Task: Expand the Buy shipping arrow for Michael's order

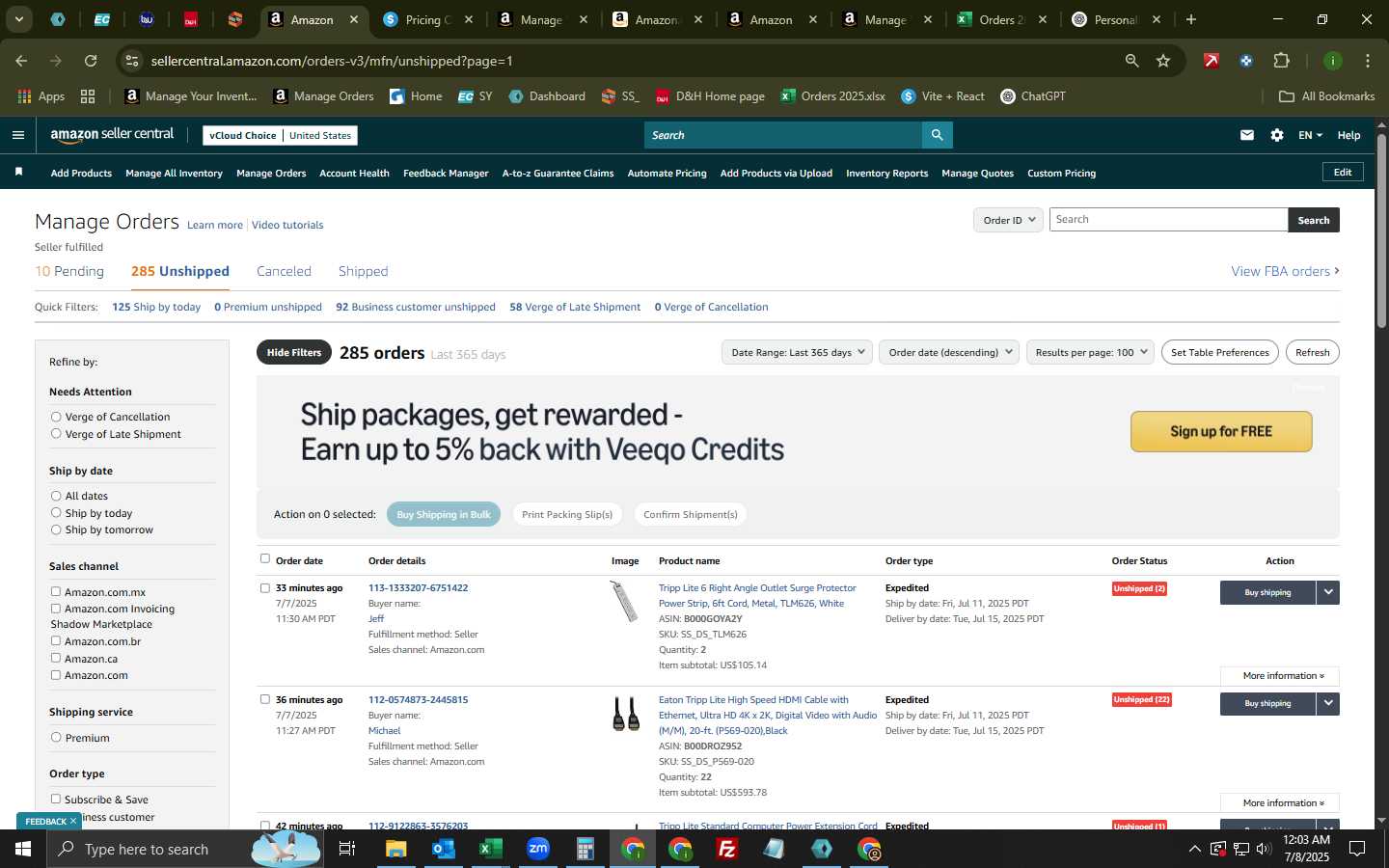Action: 1328,703
